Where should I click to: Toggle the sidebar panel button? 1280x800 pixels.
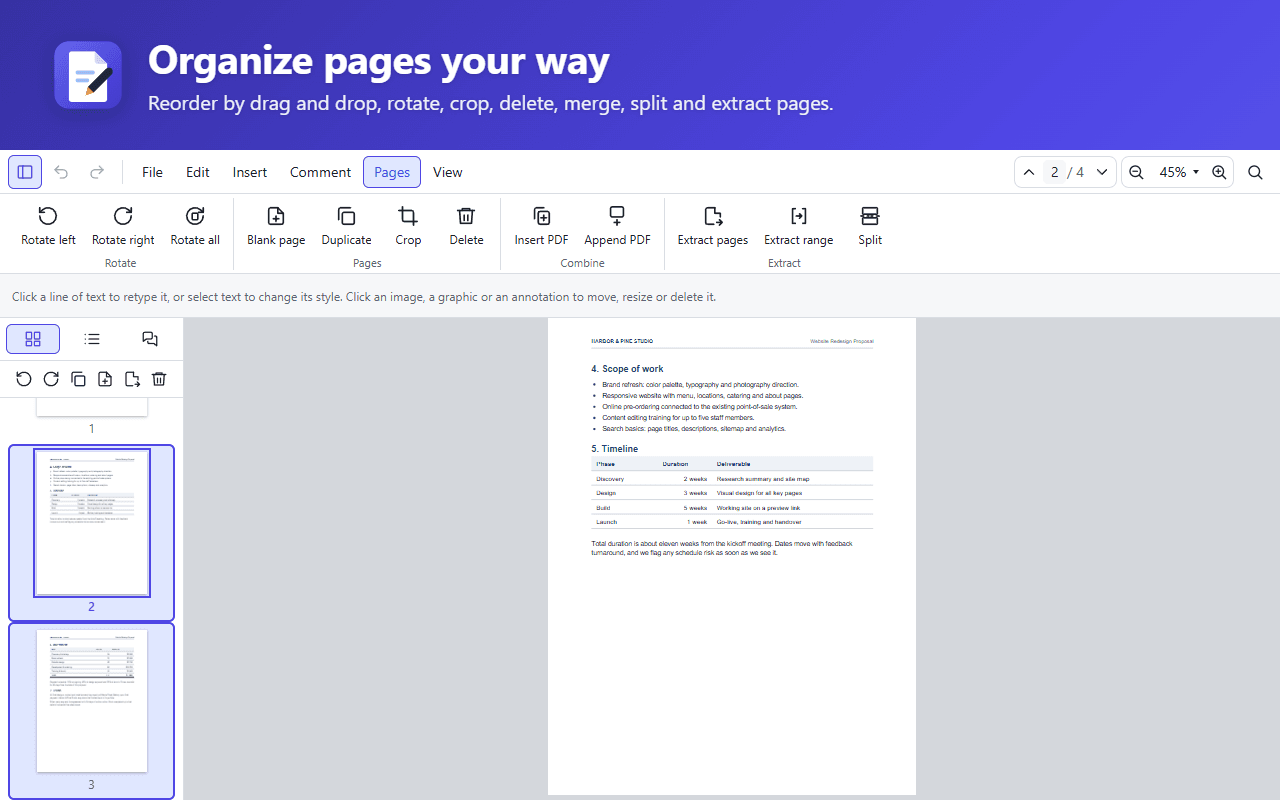tap(25, 172)
